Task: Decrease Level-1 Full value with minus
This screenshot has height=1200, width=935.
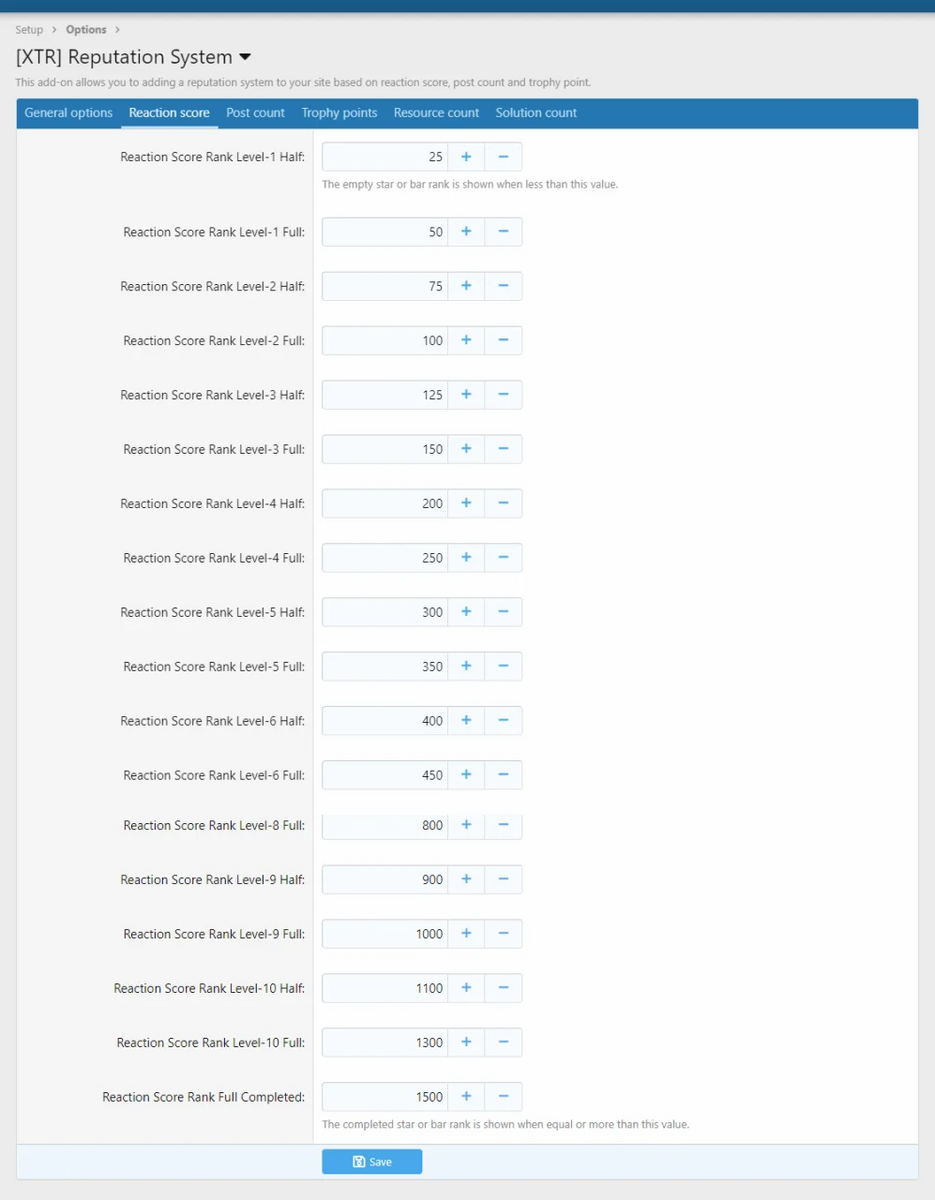Action: [503, 232]
